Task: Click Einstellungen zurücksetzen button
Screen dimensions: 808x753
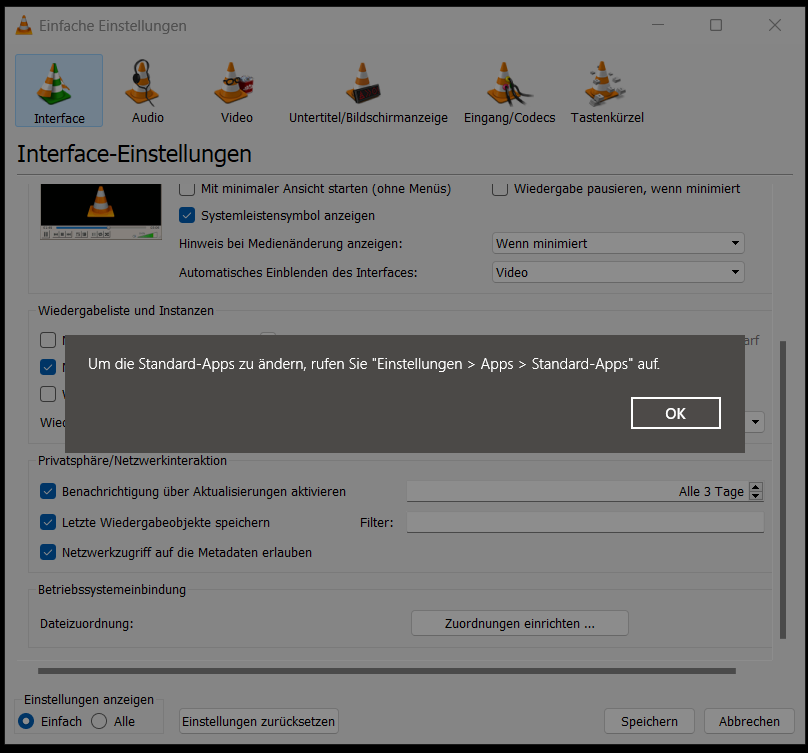Action: pyautogui.click(x=259, y=721)
